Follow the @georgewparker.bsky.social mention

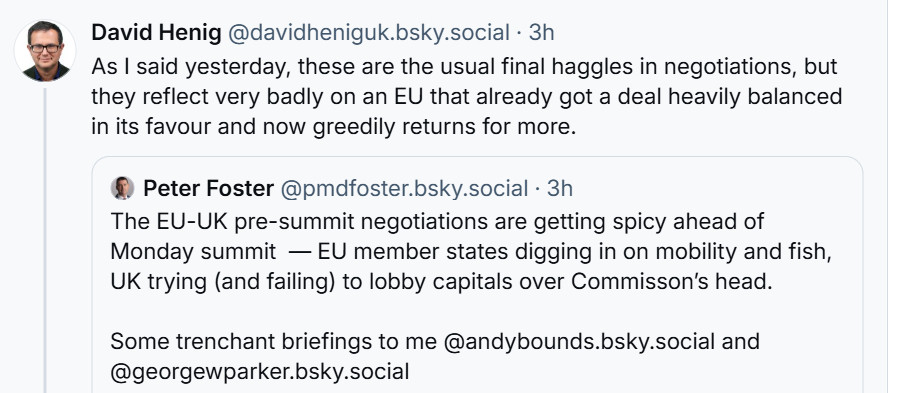pos(260,372)
